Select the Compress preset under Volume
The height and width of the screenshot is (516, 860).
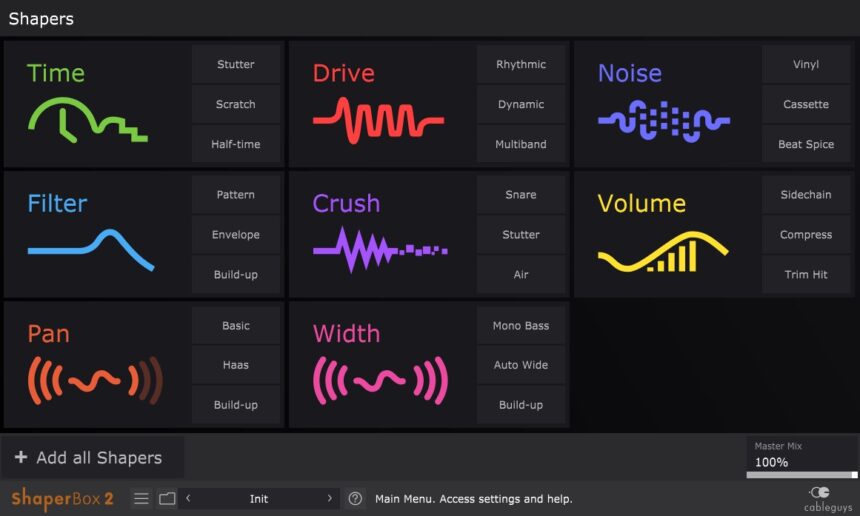coord(806,235)
